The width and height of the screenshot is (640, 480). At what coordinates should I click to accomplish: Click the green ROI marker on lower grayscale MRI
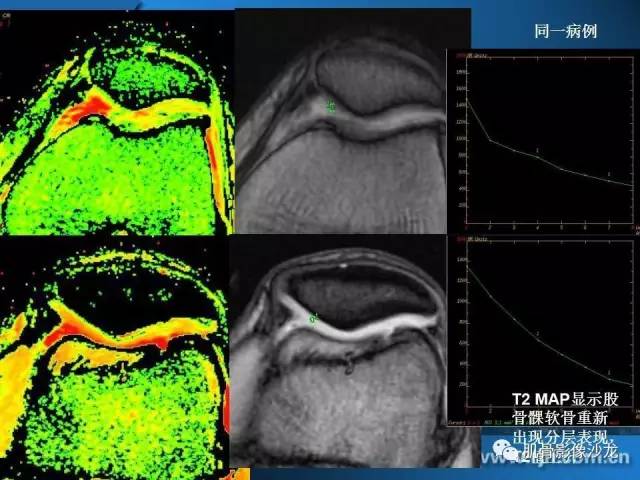[x=313, y=318]
